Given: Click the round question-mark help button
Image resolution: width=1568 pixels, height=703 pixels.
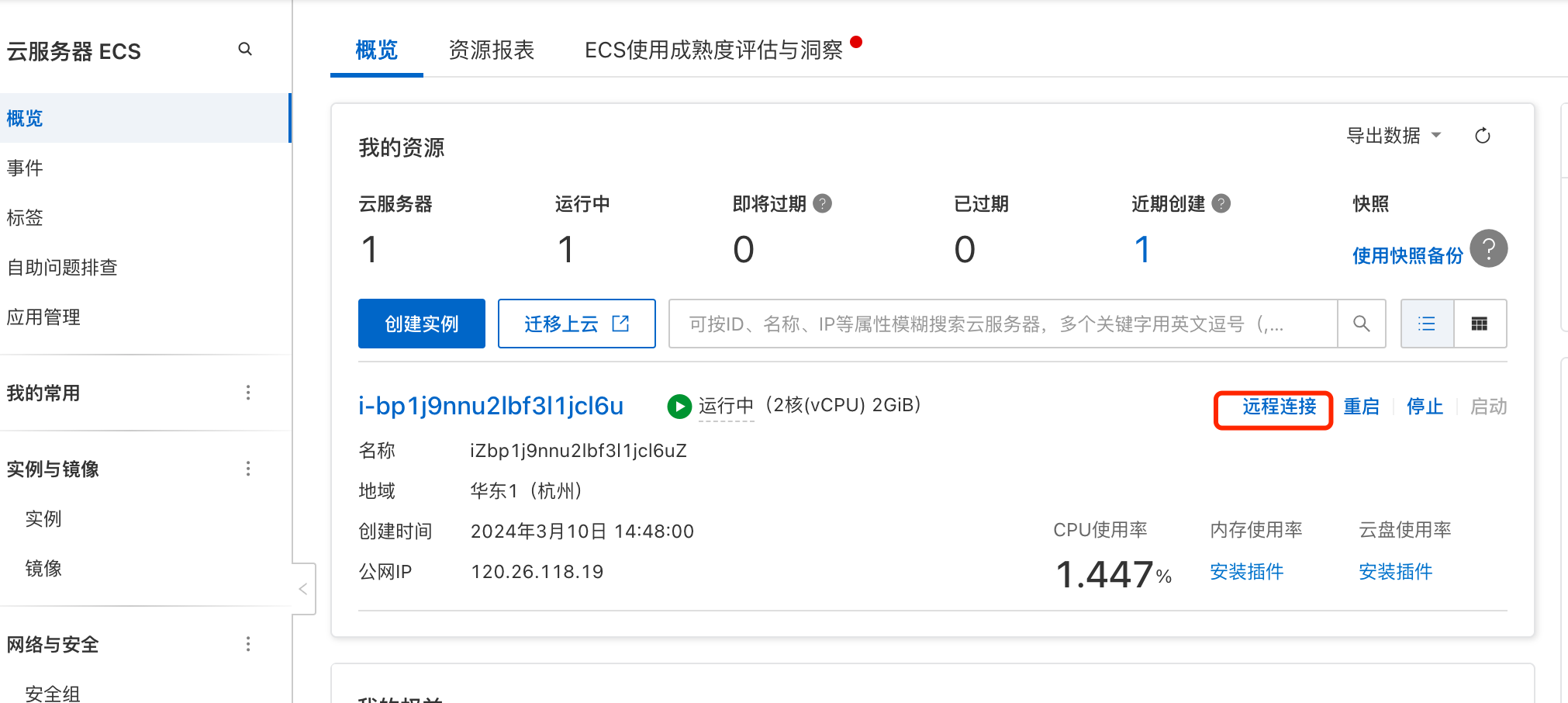Looking at the screenshot, I should pyautogui.click(x=1488, y=248).
